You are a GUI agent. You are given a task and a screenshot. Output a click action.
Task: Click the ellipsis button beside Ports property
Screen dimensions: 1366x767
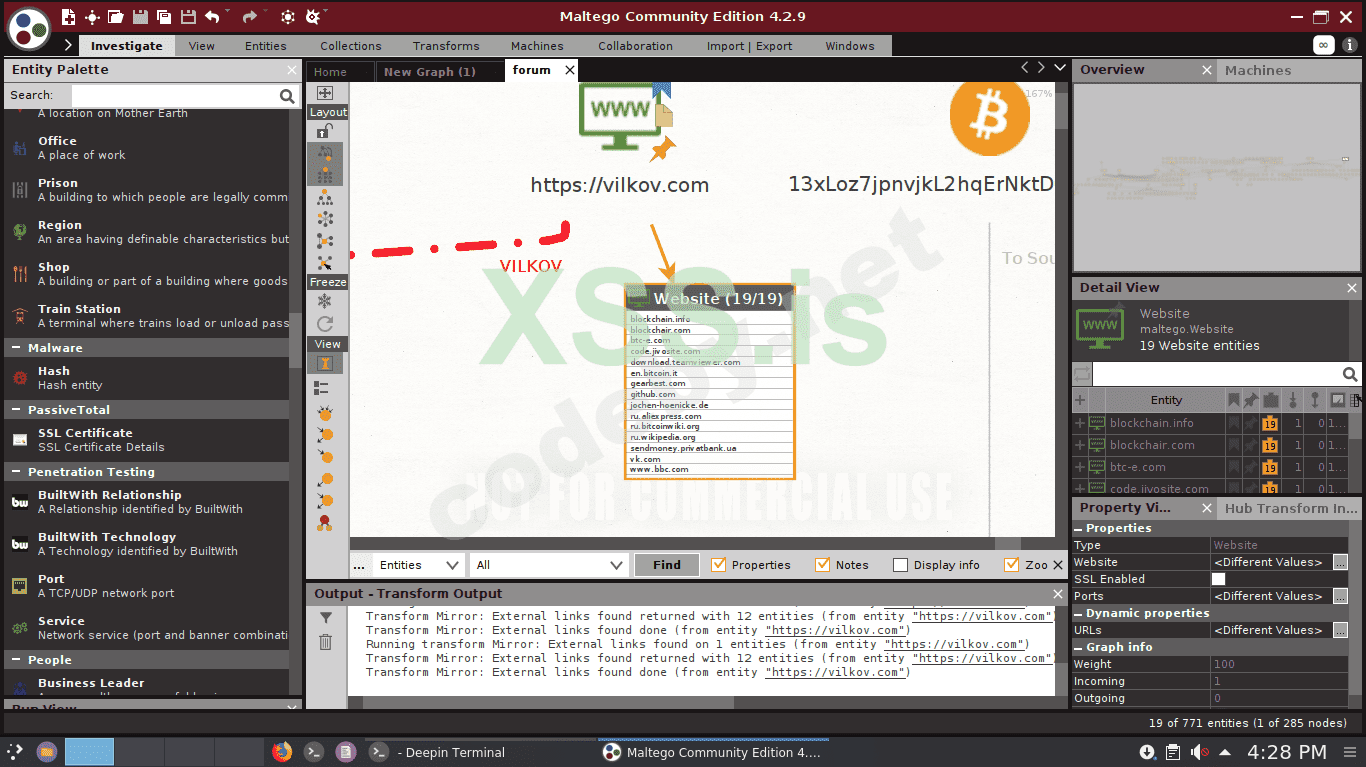[1340, 596]
